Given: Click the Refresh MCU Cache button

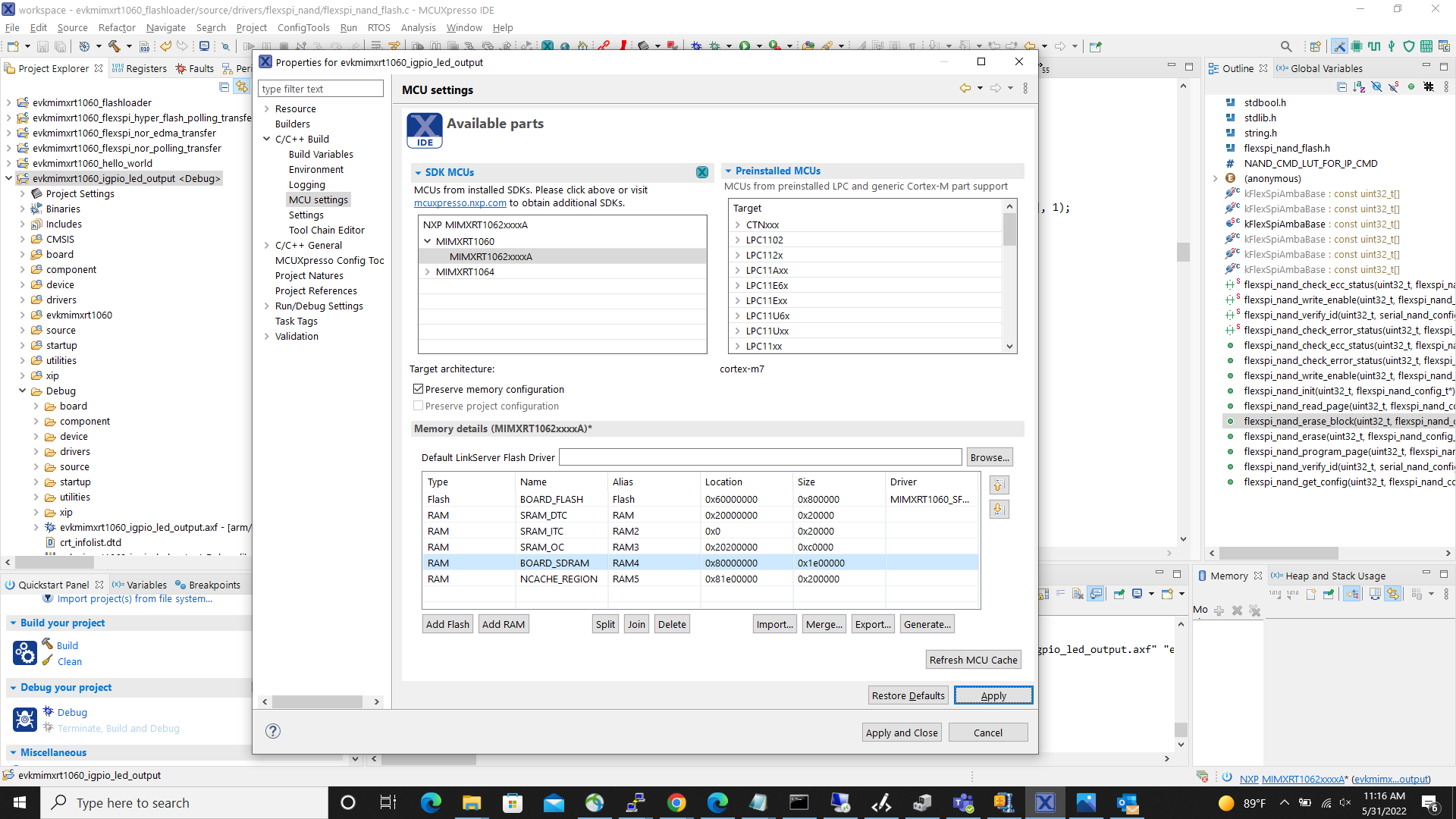Looking at the screenshot, I should pos(973,659).
